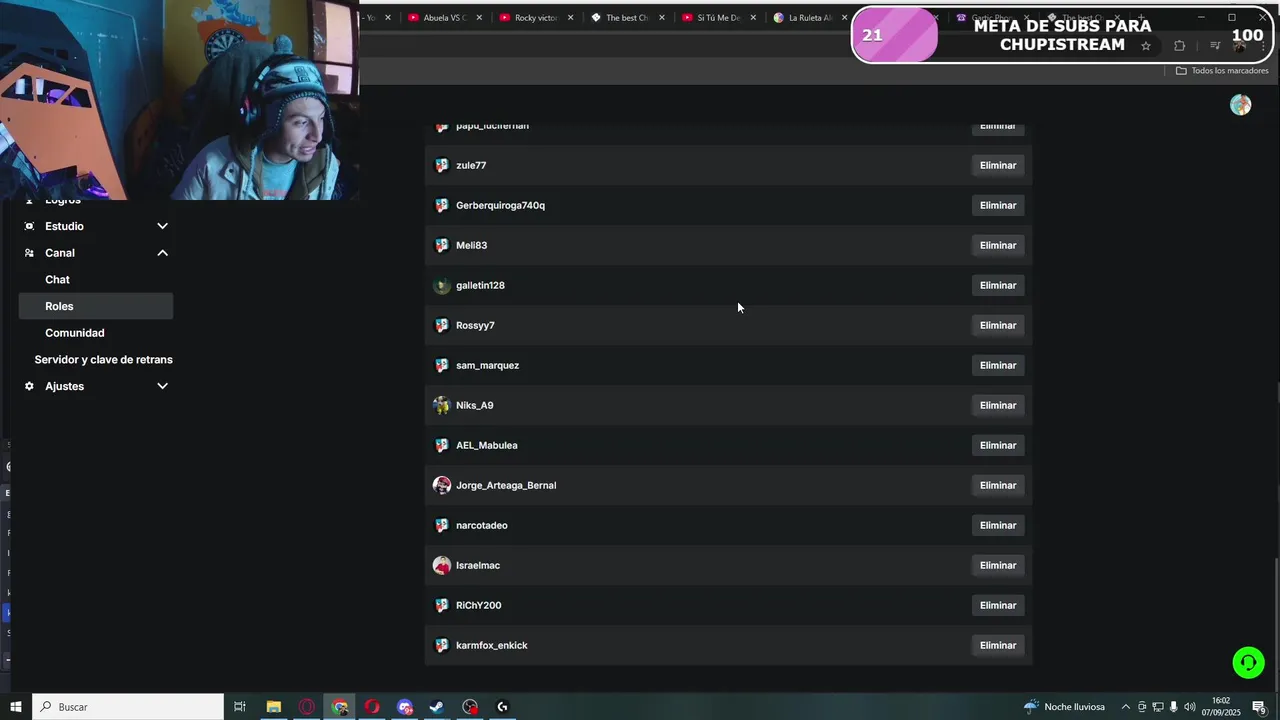
Task: Click the Ajustes gear icon
Action: coord(29,386)
